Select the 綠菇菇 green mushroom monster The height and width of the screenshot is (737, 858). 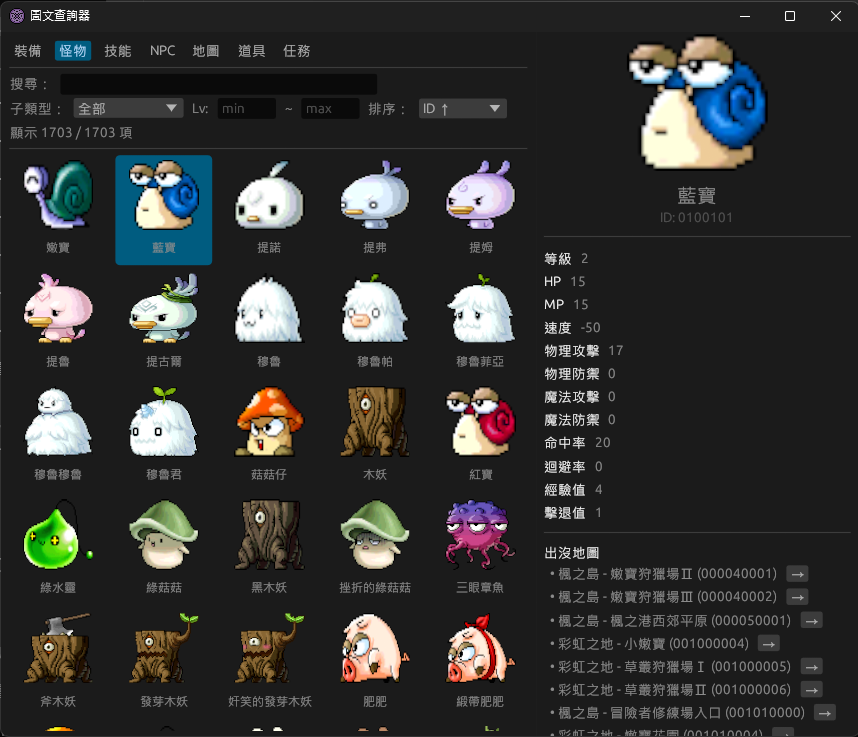[164, 550]
